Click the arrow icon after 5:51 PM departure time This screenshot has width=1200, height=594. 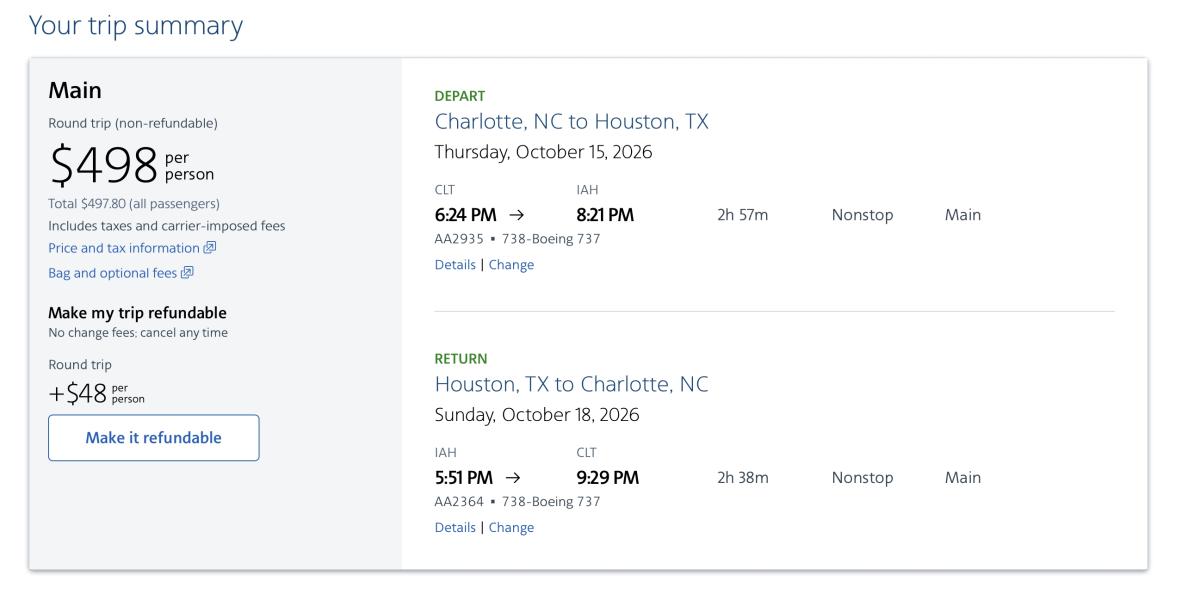(513, 478)
